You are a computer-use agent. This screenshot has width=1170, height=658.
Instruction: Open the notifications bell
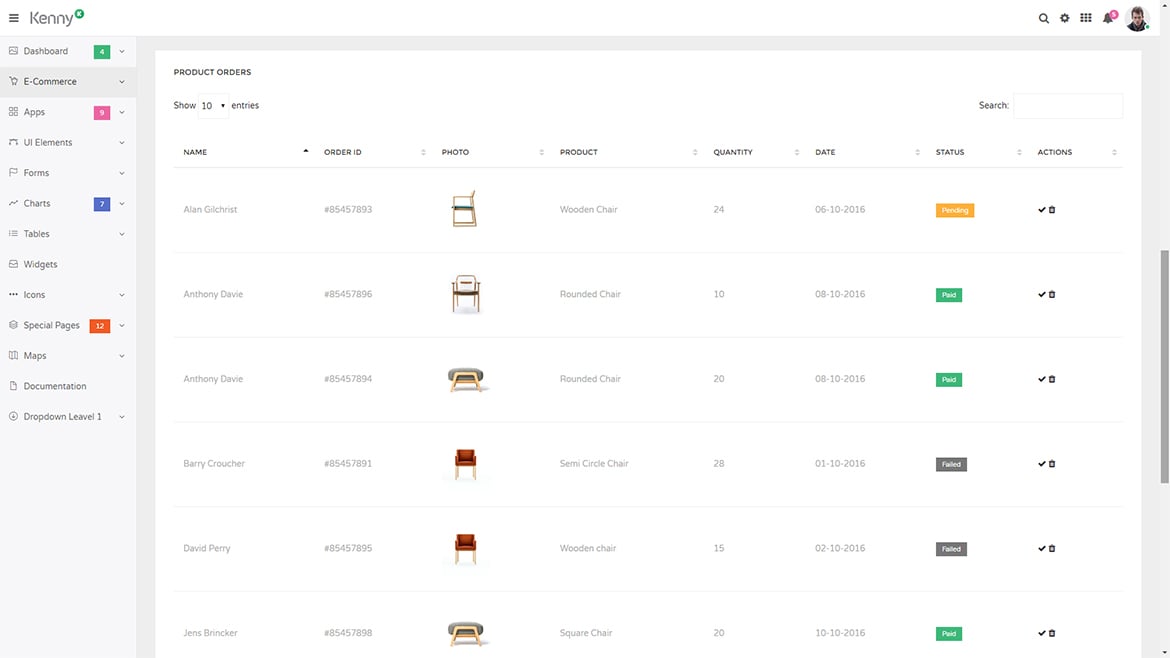(x=1108, y=17)
